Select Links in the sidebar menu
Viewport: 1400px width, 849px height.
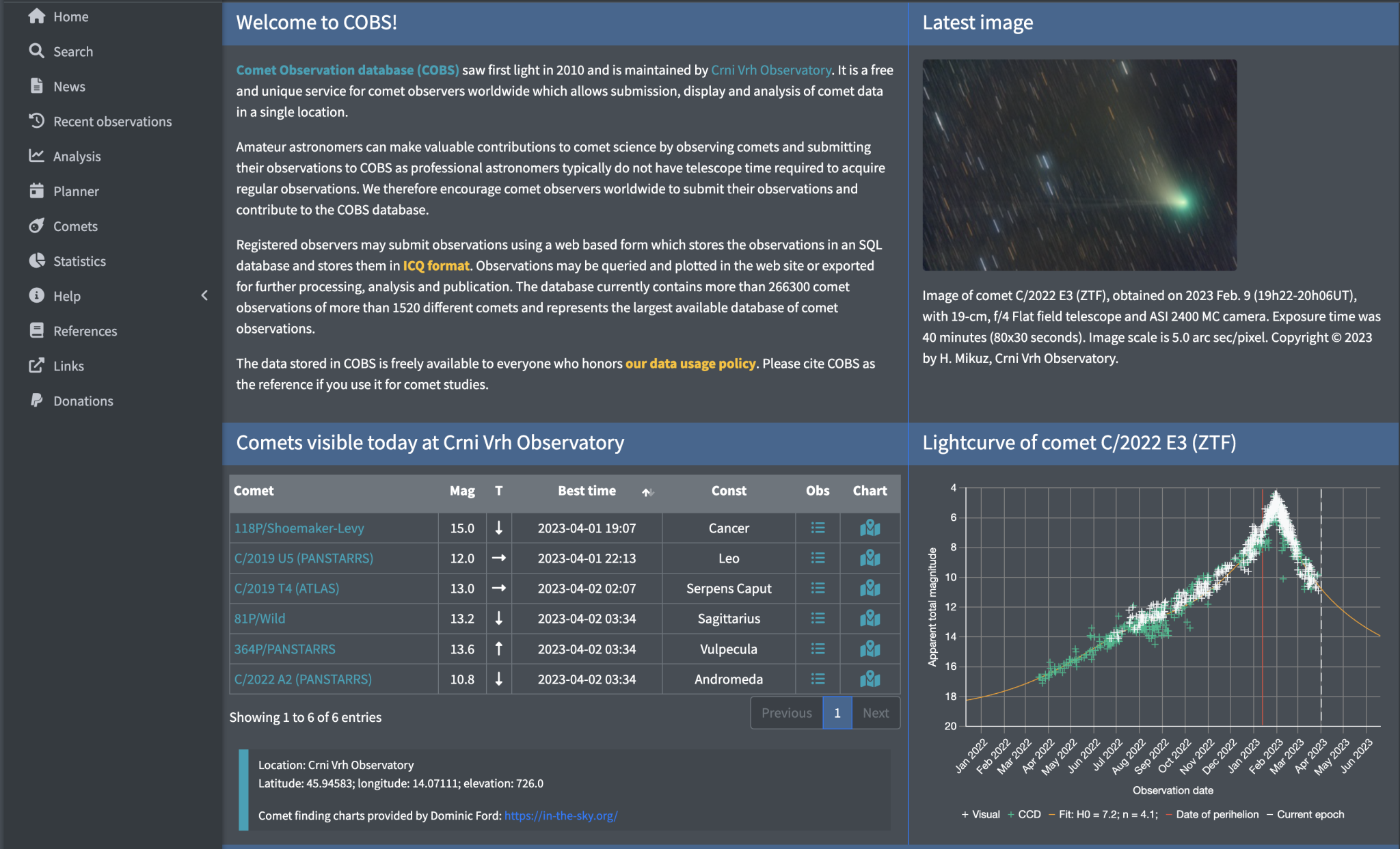coord(36,366)
